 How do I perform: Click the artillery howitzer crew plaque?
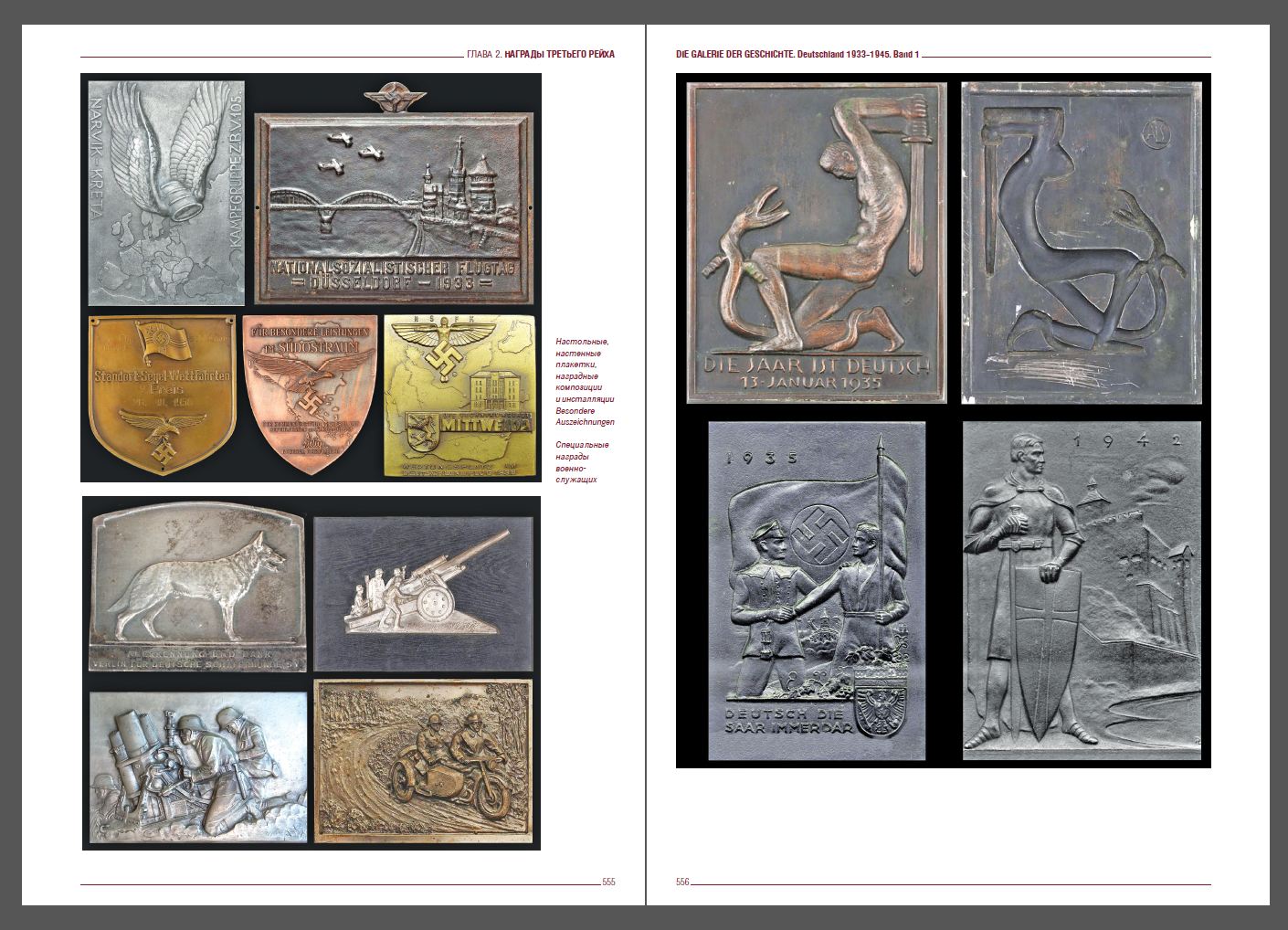click(423, 594)
